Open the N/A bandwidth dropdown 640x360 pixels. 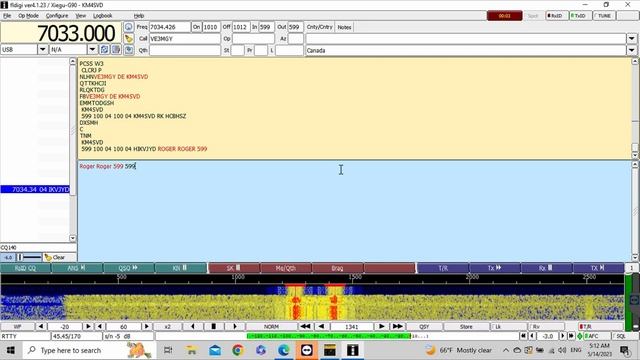pyautogui.click(x=92, y=49)
